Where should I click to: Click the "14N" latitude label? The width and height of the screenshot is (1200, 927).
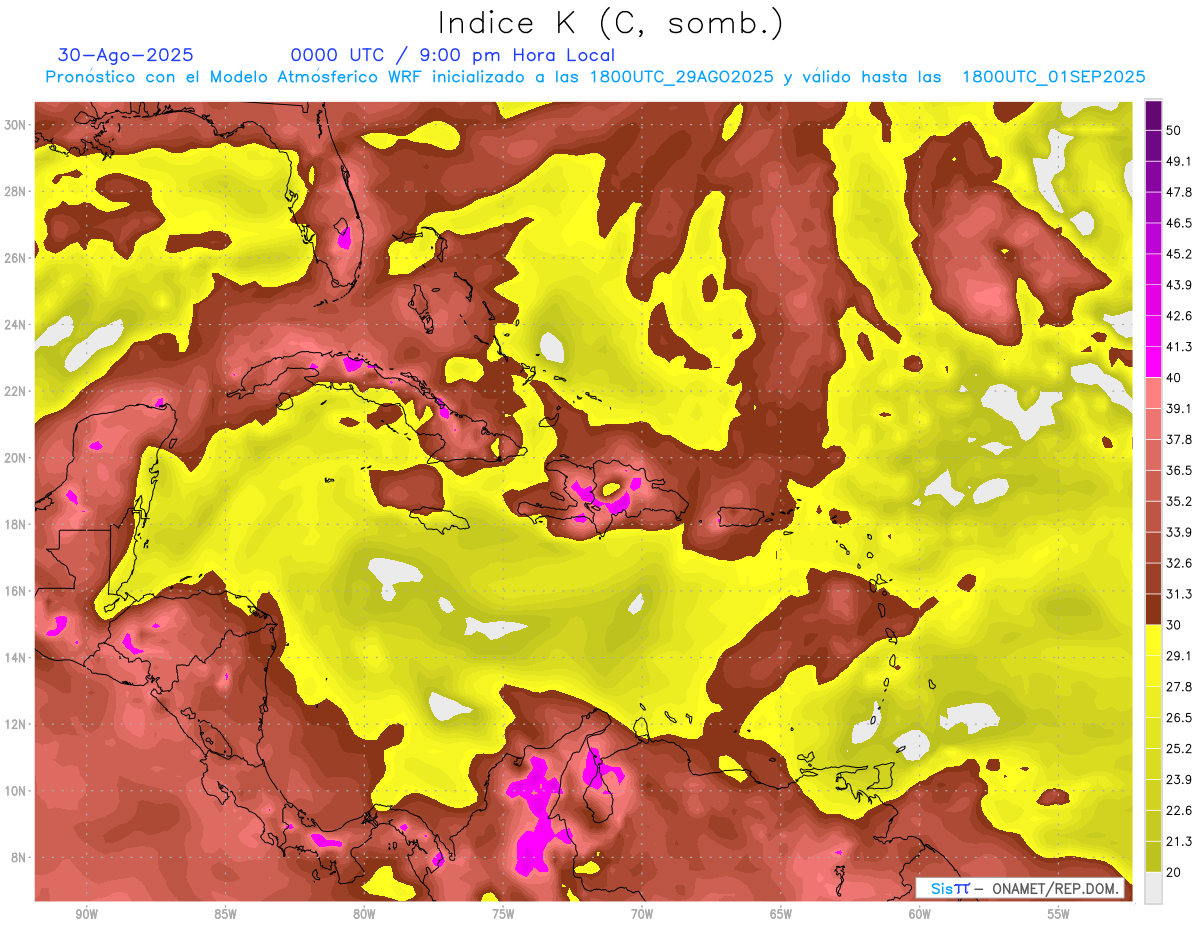coord(15,658)
